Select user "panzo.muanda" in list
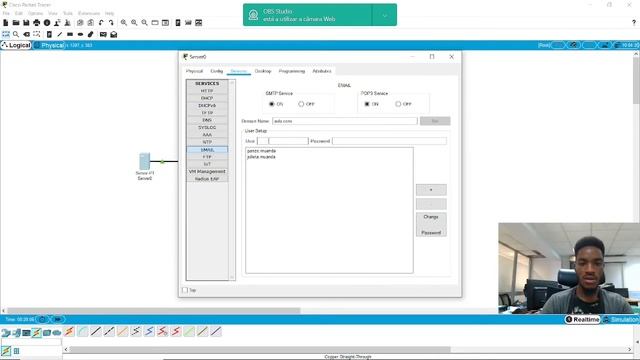This screenshot has height=360, width=640. click(x=261, y=151)
